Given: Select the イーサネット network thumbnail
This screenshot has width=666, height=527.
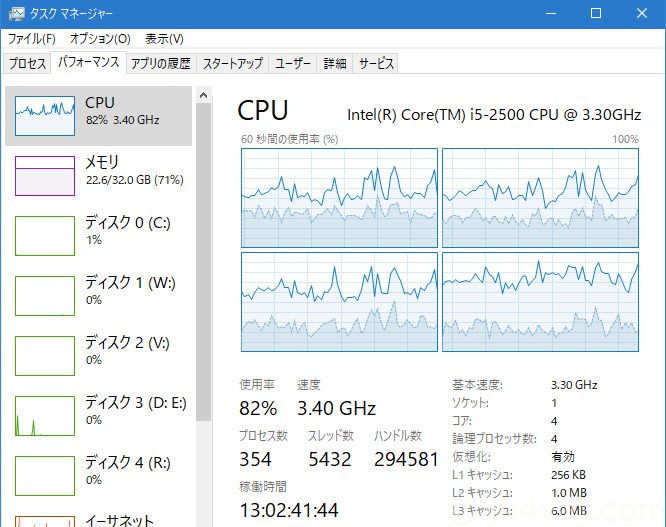Looking at the screenshot, I should (x=45, y=521).
